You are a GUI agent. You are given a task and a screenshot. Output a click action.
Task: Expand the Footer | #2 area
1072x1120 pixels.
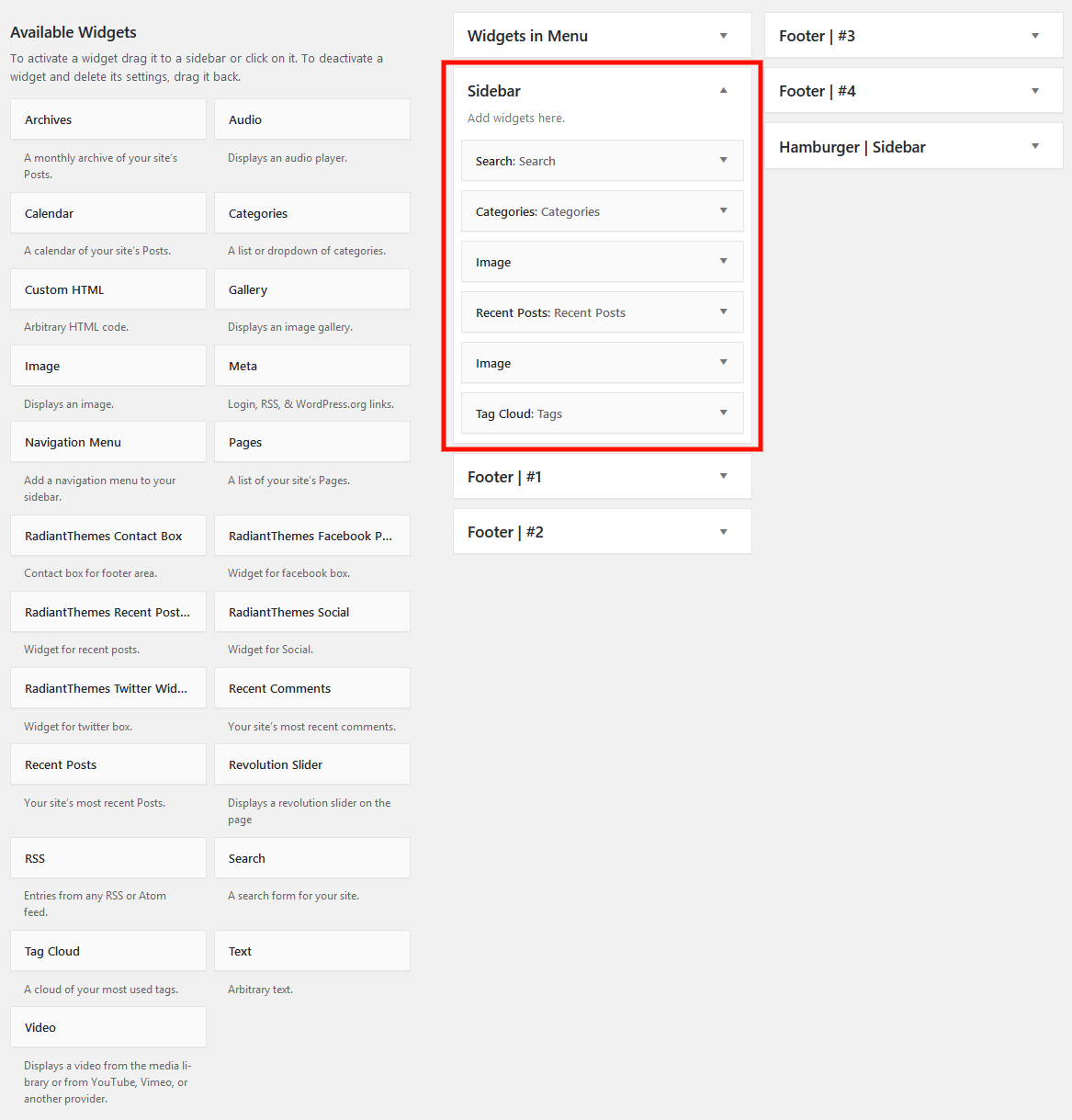click(x=724, y=532)
